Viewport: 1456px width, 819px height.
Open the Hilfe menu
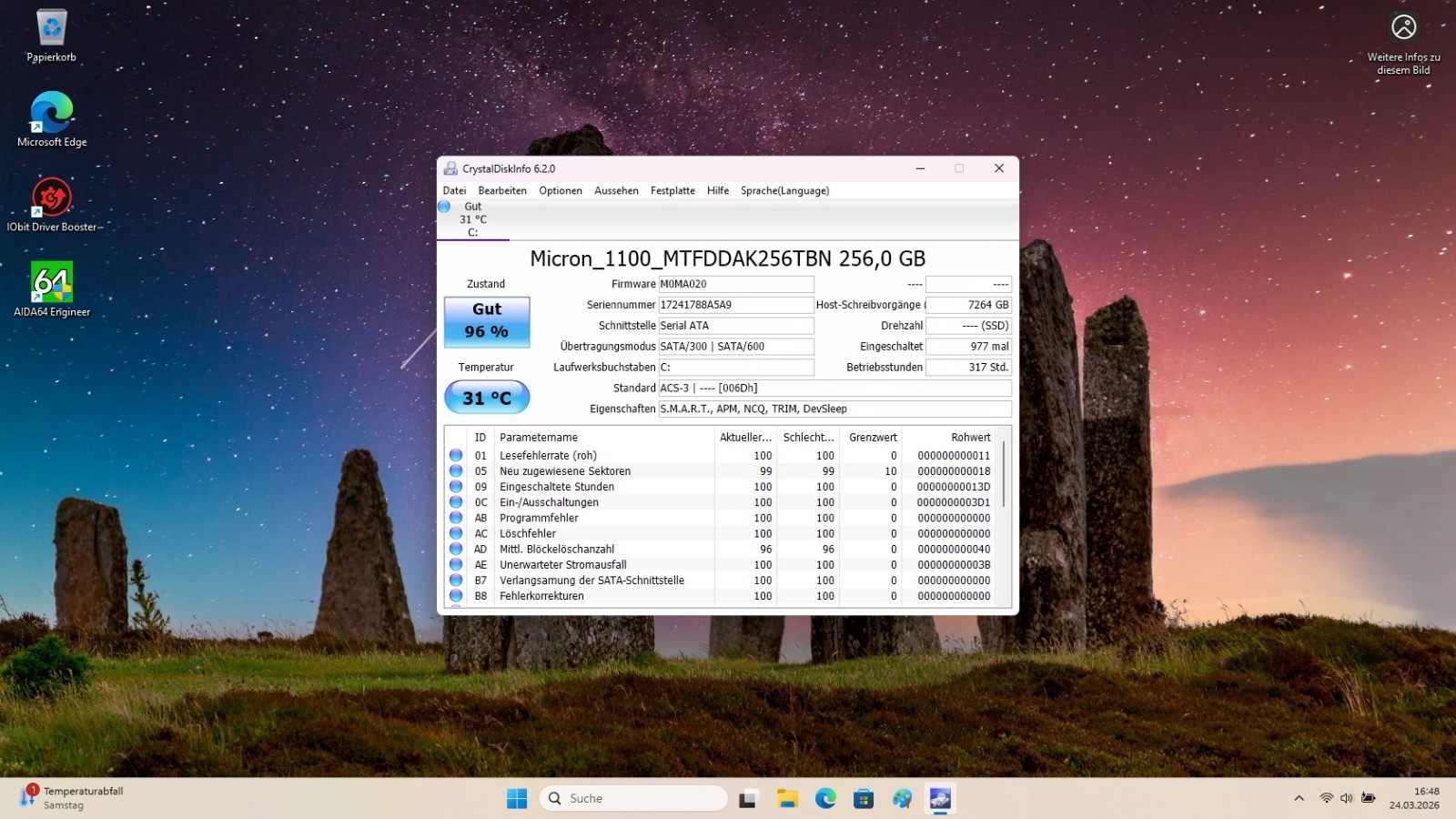[718, 190]
